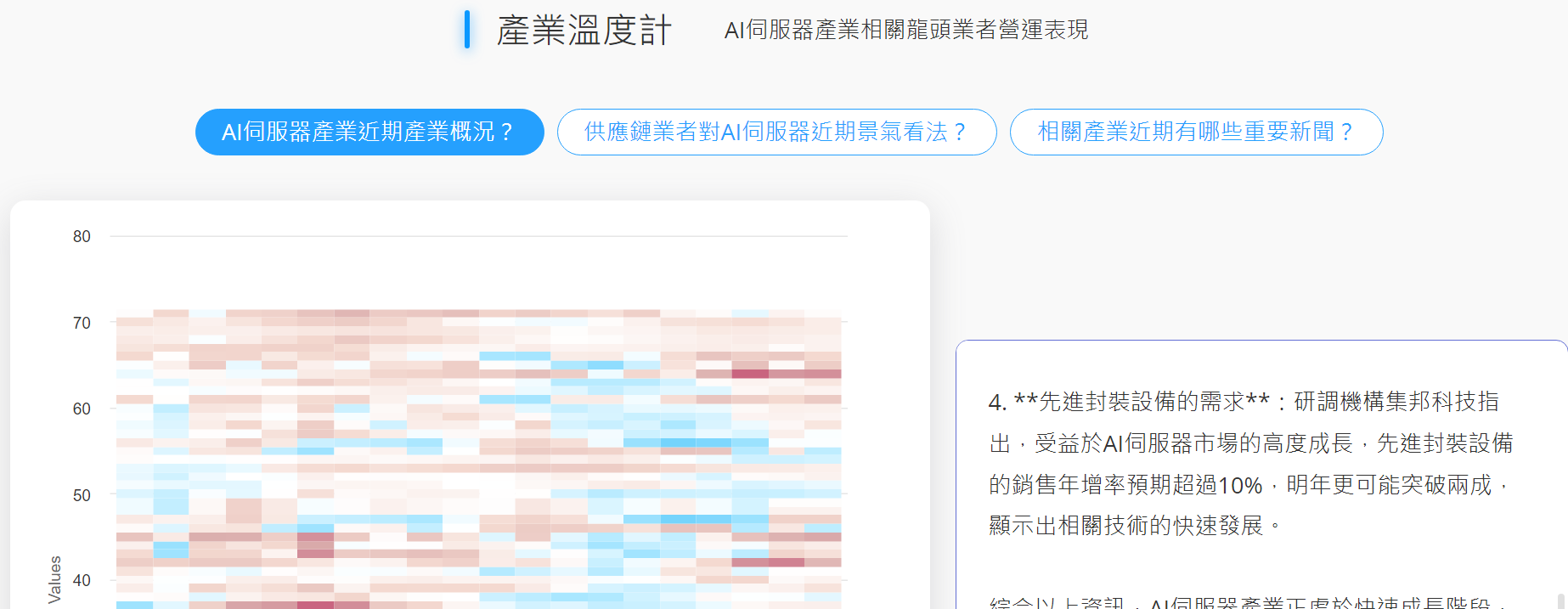Screen dimensions: 1568x609
Task: Pick the y-axis label 50
Action: [82, 495]
